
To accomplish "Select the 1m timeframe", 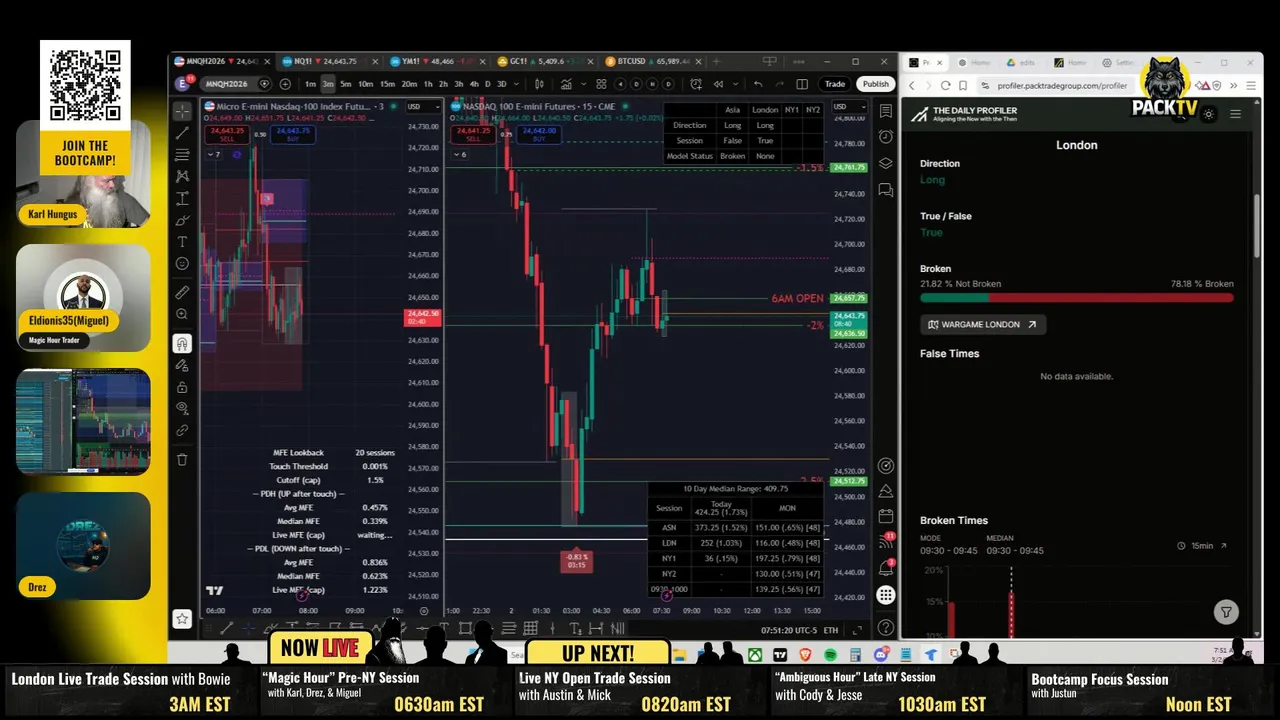I will [311, 84].
